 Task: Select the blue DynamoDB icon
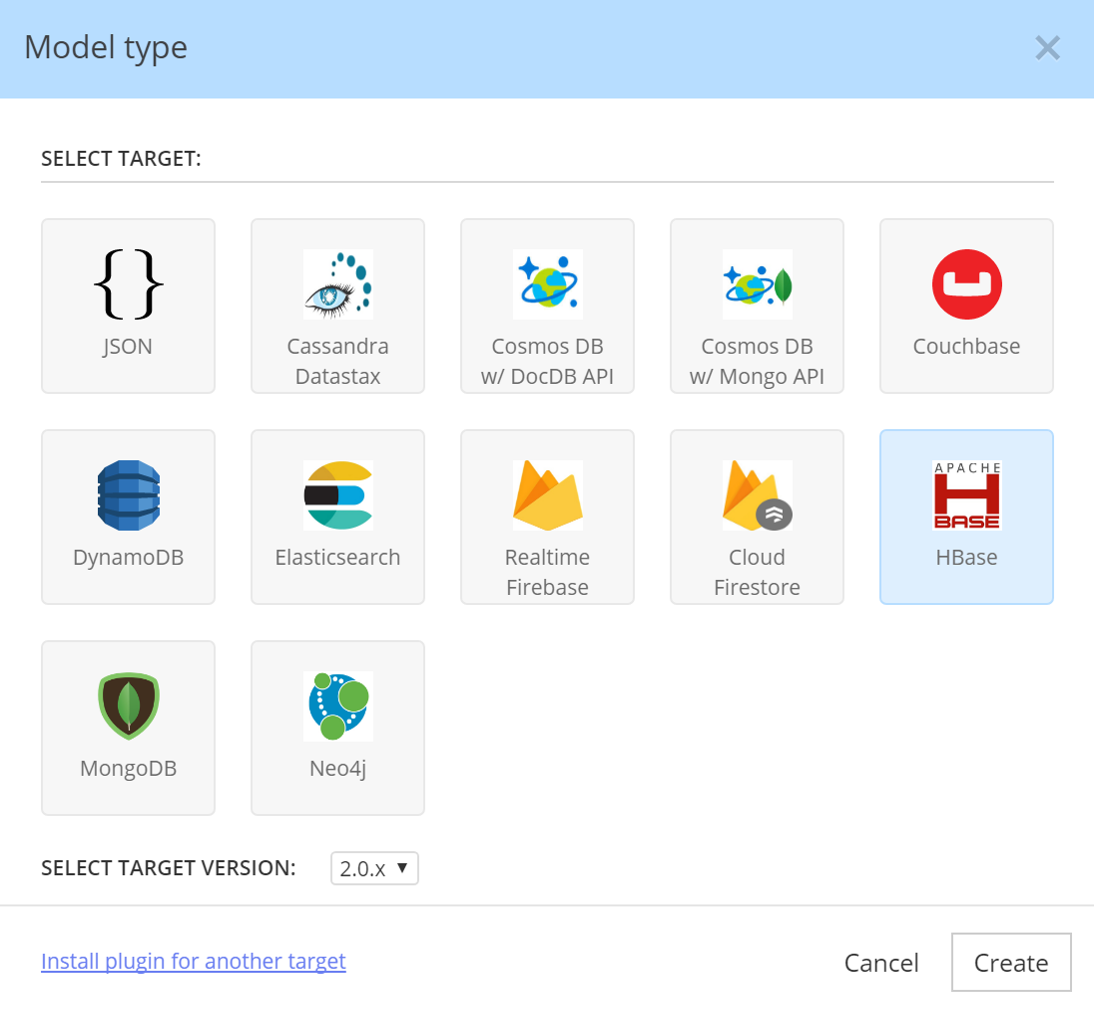(x=128, y=496)
